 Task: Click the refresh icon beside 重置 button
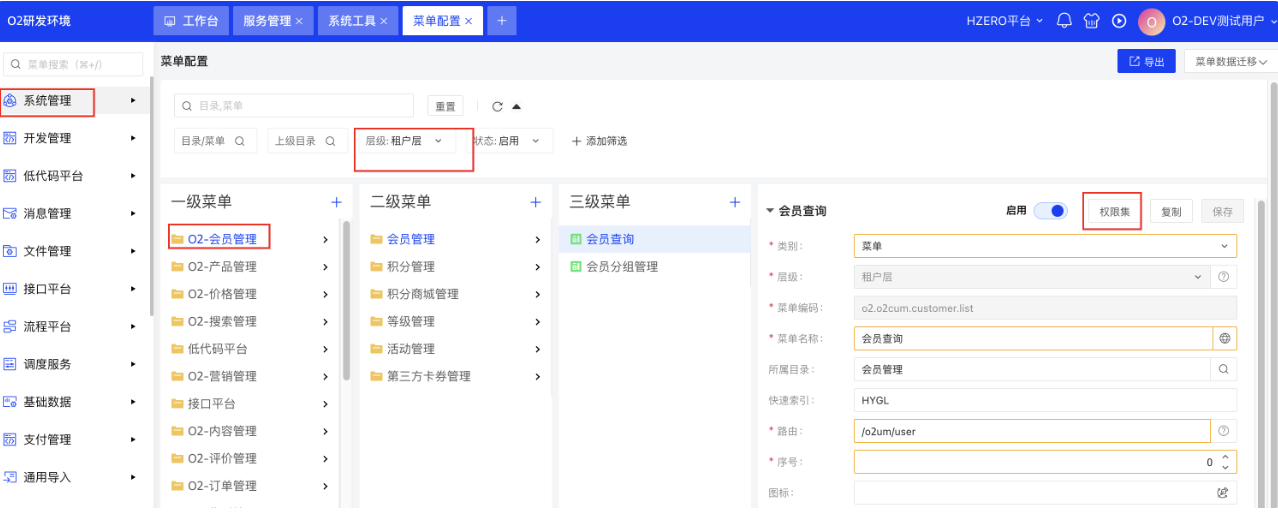(x=497, y=107)
